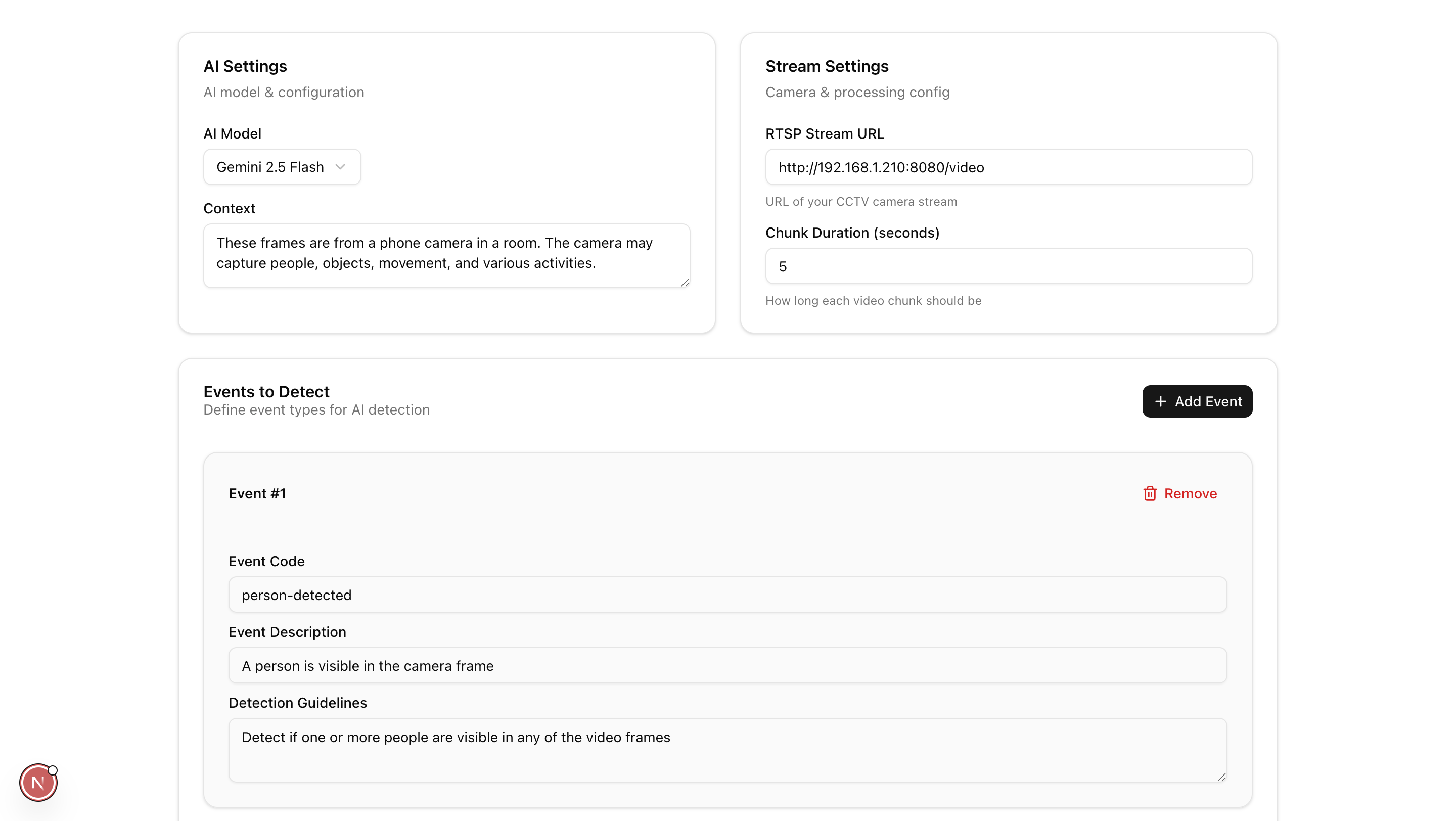
Task: Click into the Context text area
Action: coord(446,255)
